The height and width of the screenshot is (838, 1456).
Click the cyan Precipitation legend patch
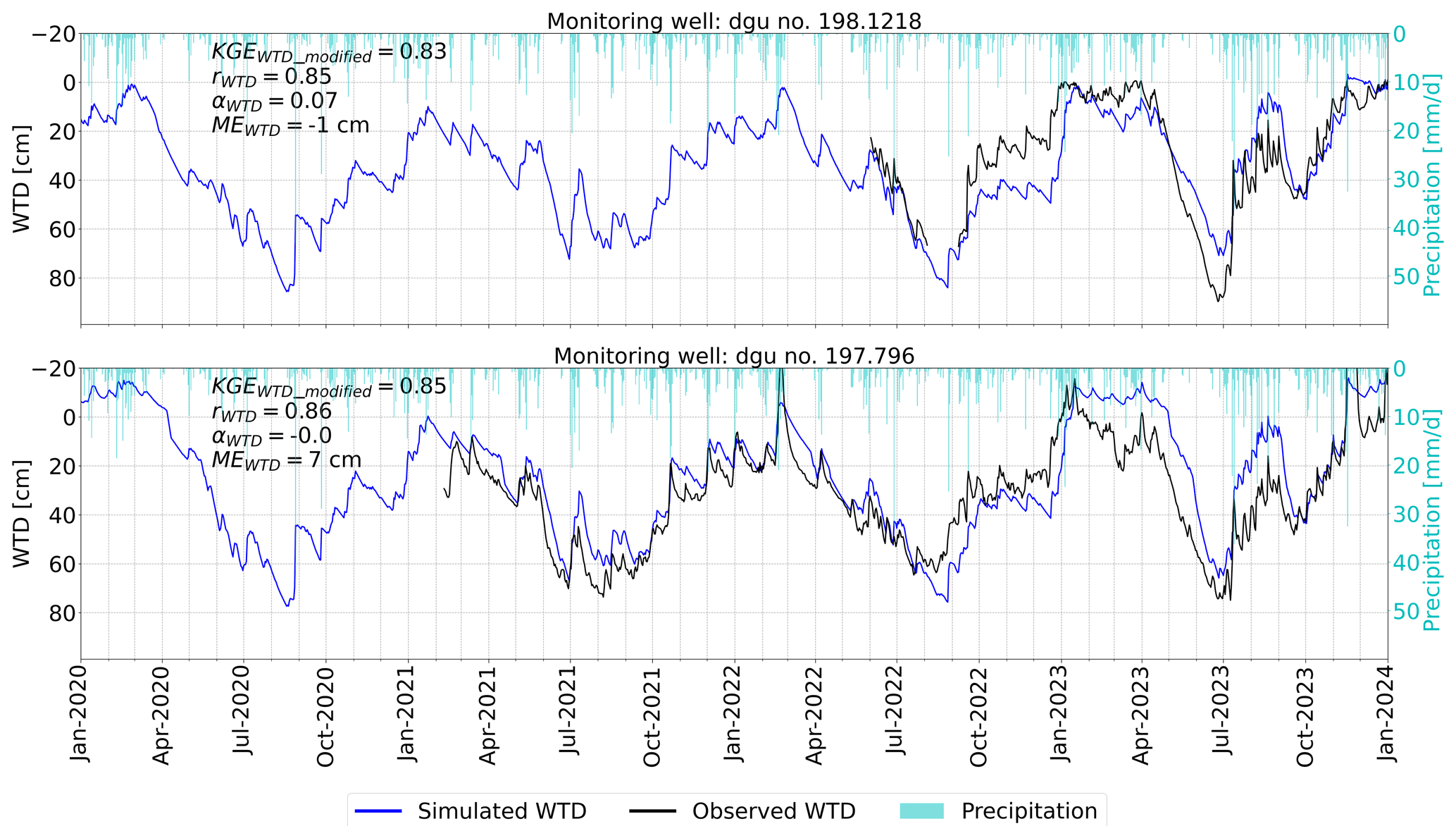click(x=921, y=811)
